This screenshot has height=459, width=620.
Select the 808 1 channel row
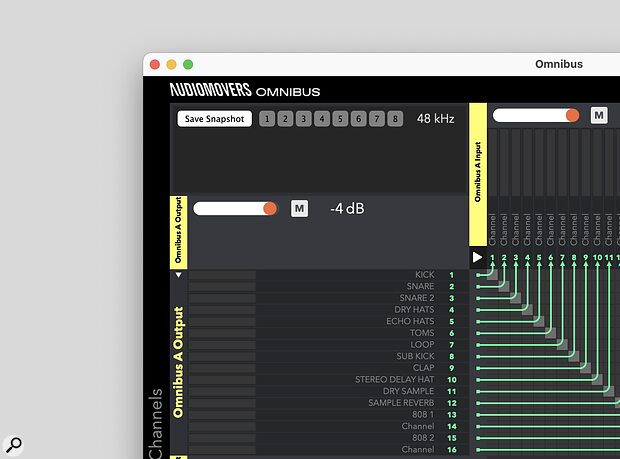click(x=328, y=415)
